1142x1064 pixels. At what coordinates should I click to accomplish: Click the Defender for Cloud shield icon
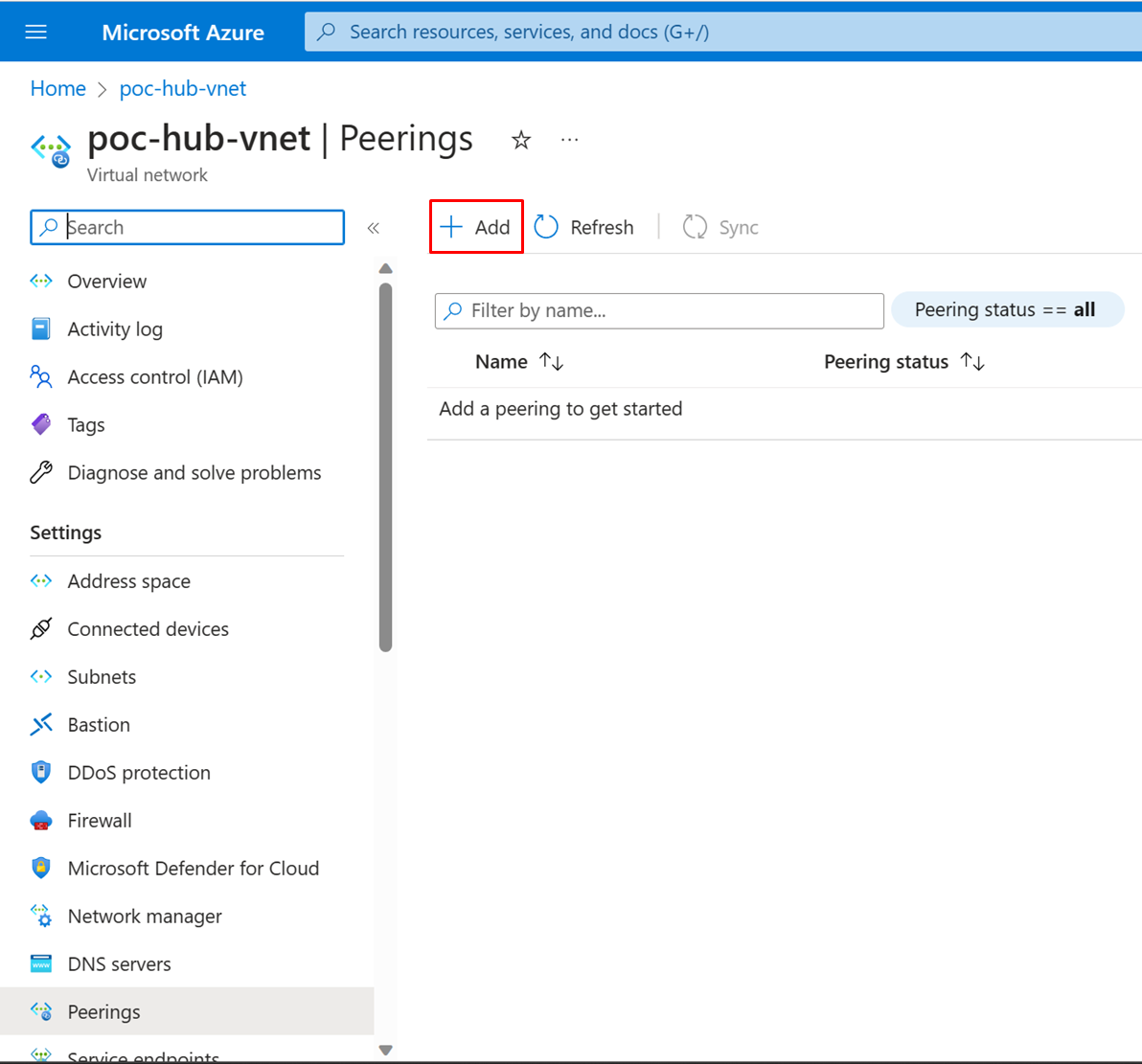[x=41, y=868]
